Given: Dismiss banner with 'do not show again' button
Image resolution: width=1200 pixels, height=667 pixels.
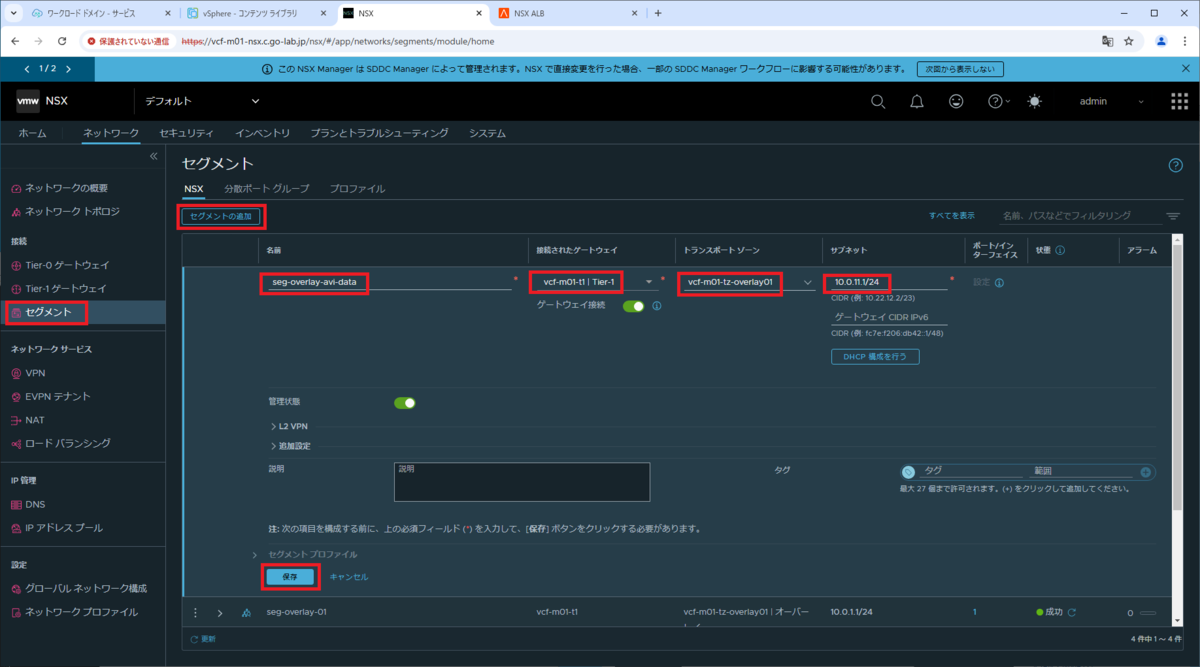Looking at the screenshot, I should tap(960, 69).
